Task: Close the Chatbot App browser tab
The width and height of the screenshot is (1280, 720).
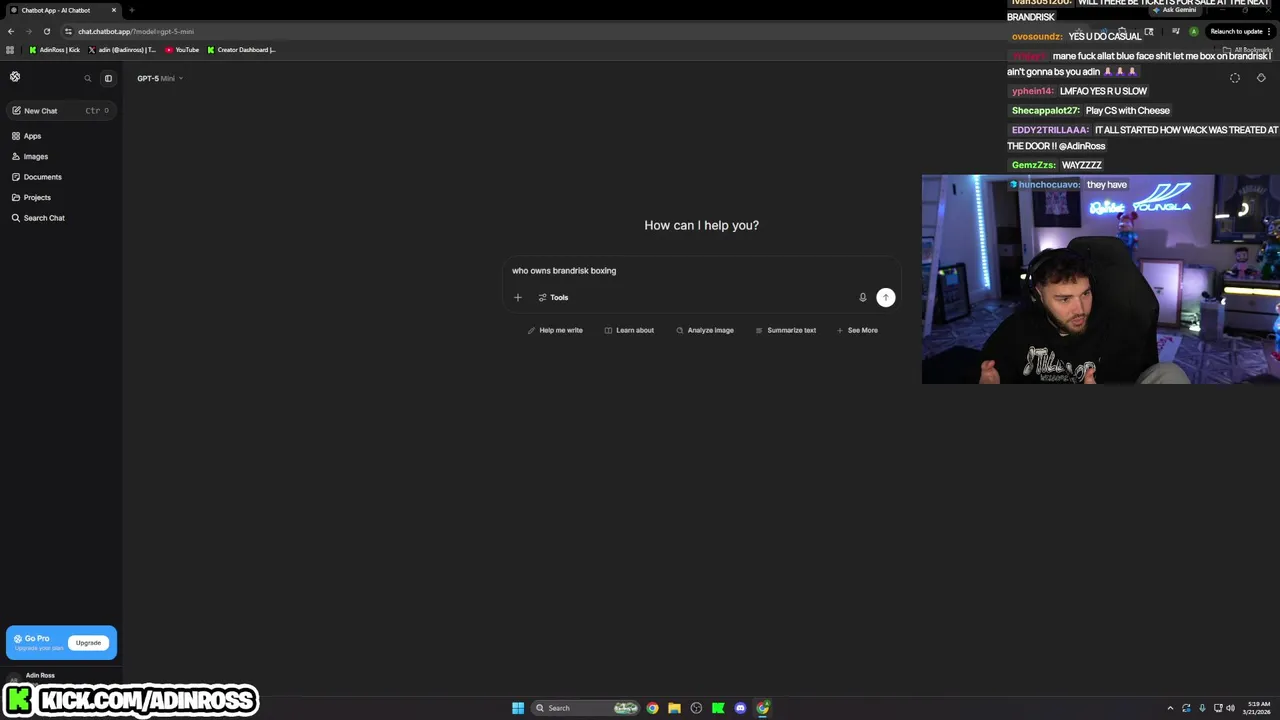Action: click(114, 10)
